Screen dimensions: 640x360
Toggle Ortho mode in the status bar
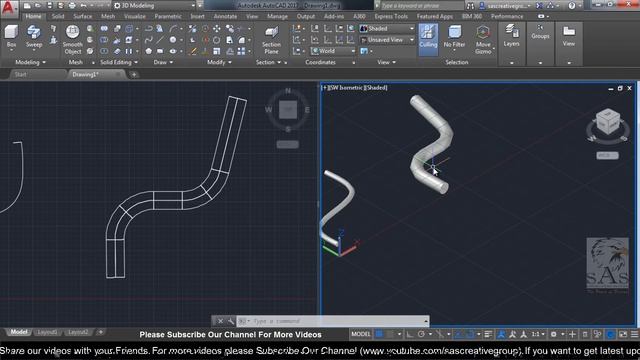click(x=409, y=334)
